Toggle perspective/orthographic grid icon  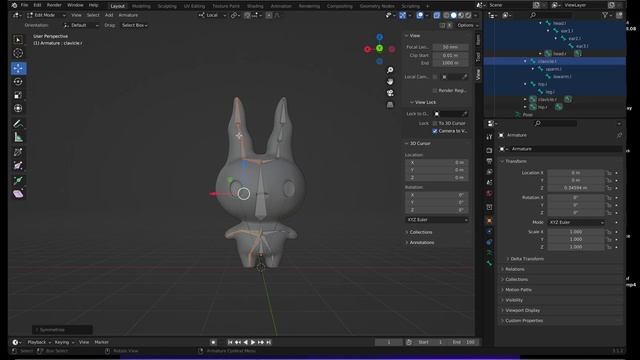pos(390,105)
